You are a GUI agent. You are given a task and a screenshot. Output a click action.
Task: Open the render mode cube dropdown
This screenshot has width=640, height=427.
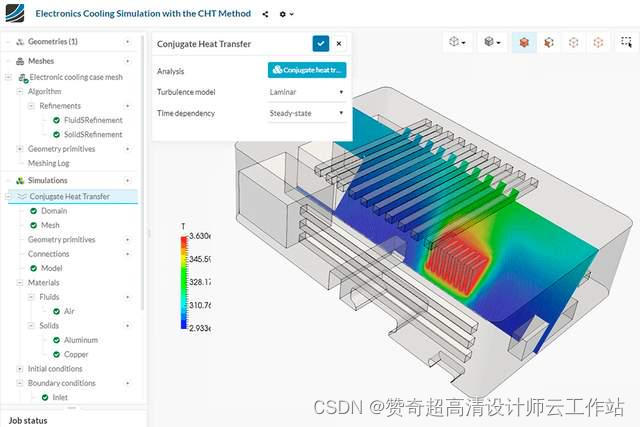click(492, 42)
